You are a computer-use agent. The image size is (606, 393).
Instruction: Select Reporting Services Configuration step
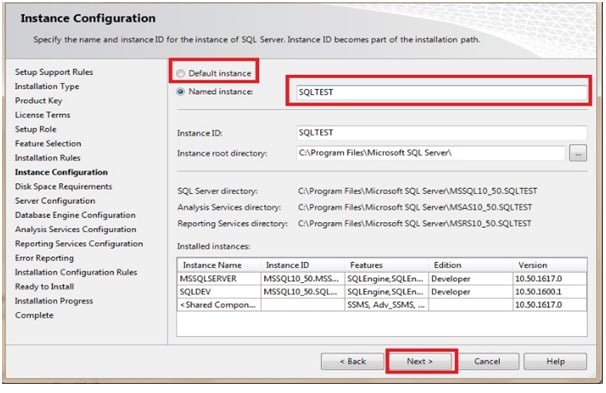pos(79,243)
